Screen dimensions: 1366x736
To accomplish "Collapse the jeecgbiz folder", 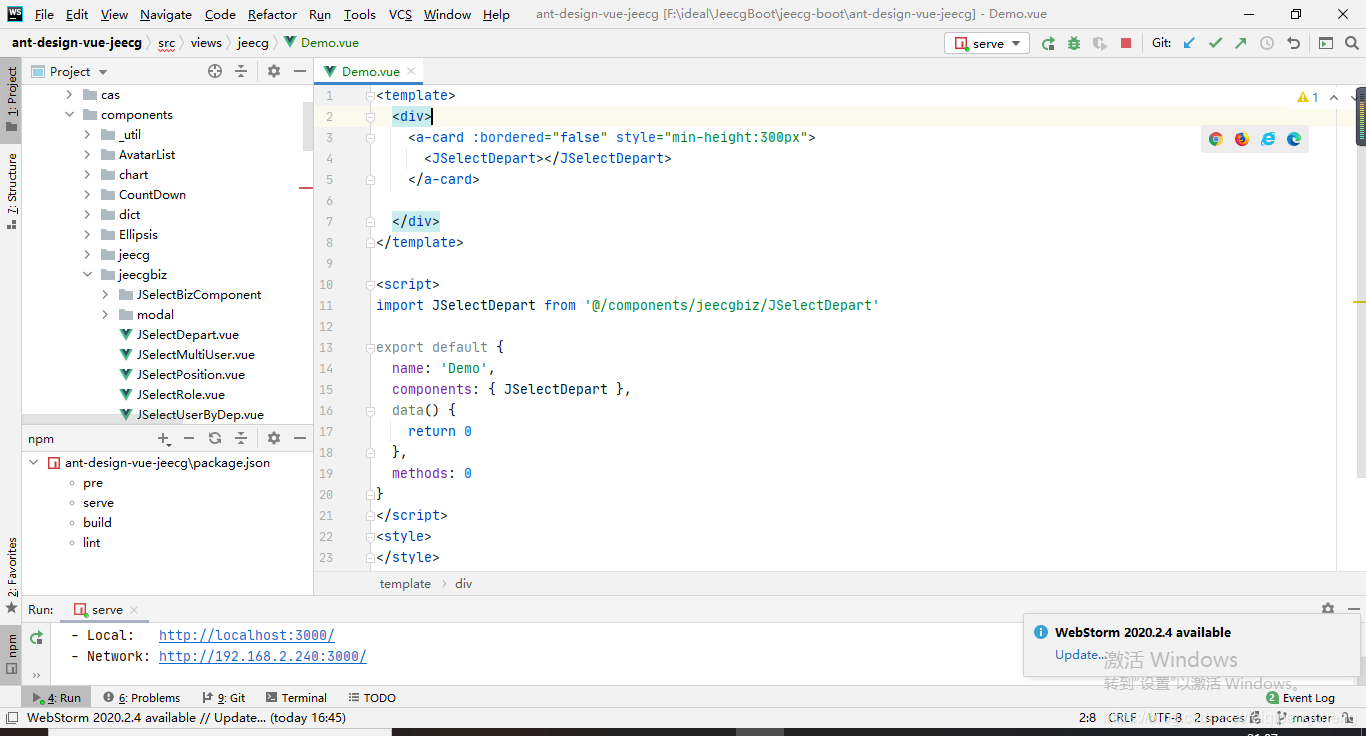I will [87, 274].
